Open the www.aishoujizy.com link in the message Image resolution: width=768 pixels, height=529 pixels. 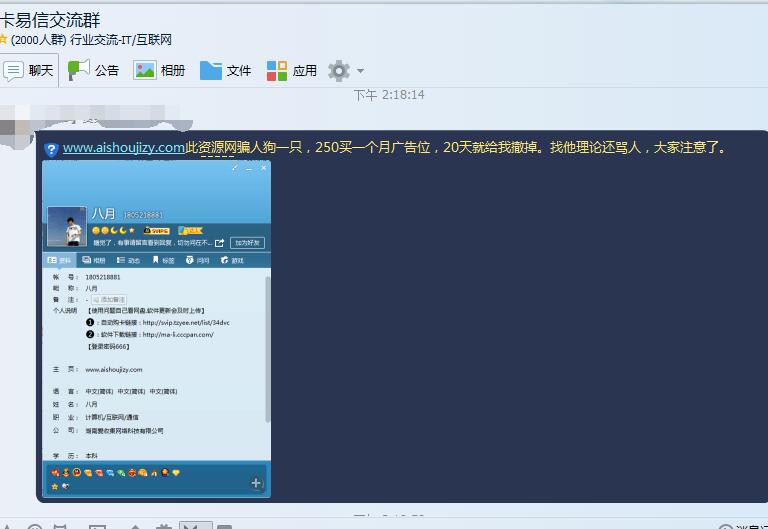click(x=123, y=147)
